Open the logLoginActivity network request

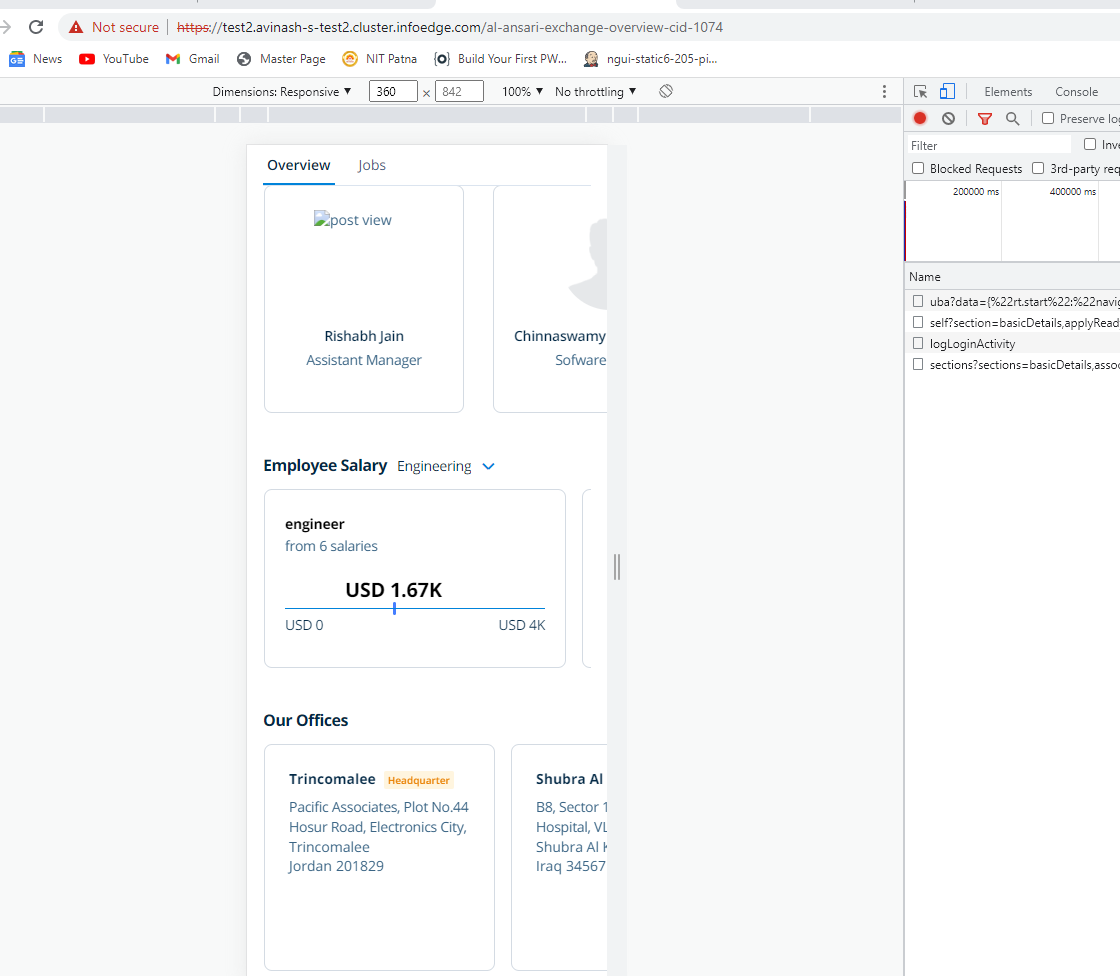(972, 343)
